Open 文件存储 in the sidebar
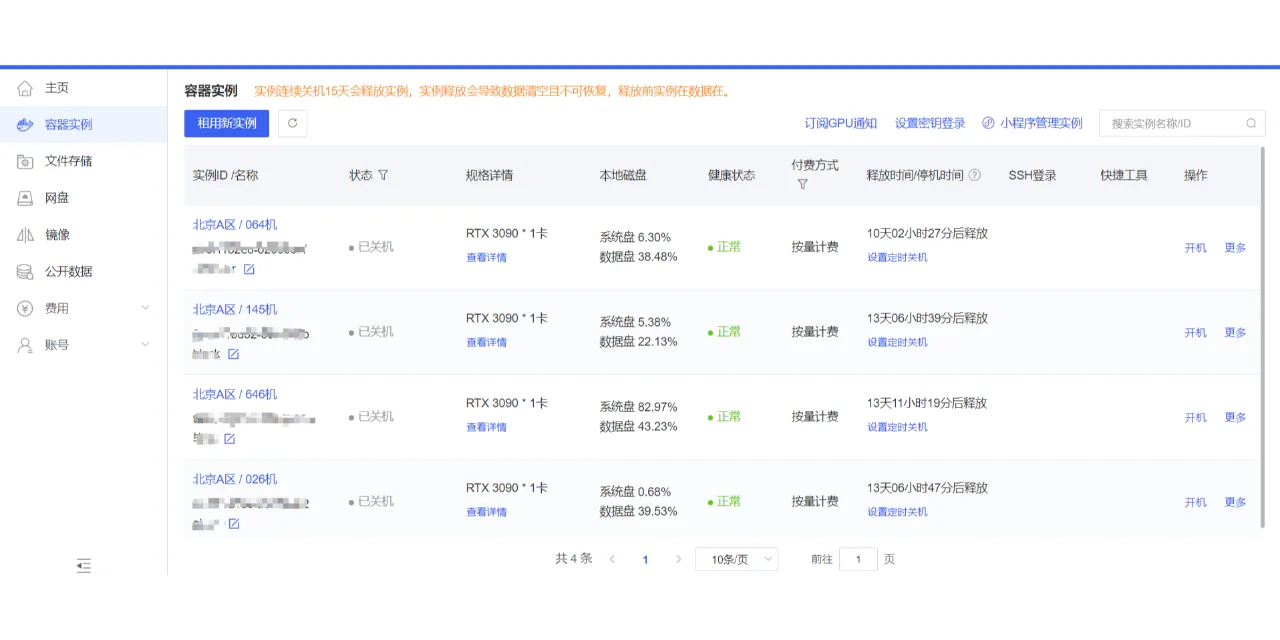 (x=68, y=161)
